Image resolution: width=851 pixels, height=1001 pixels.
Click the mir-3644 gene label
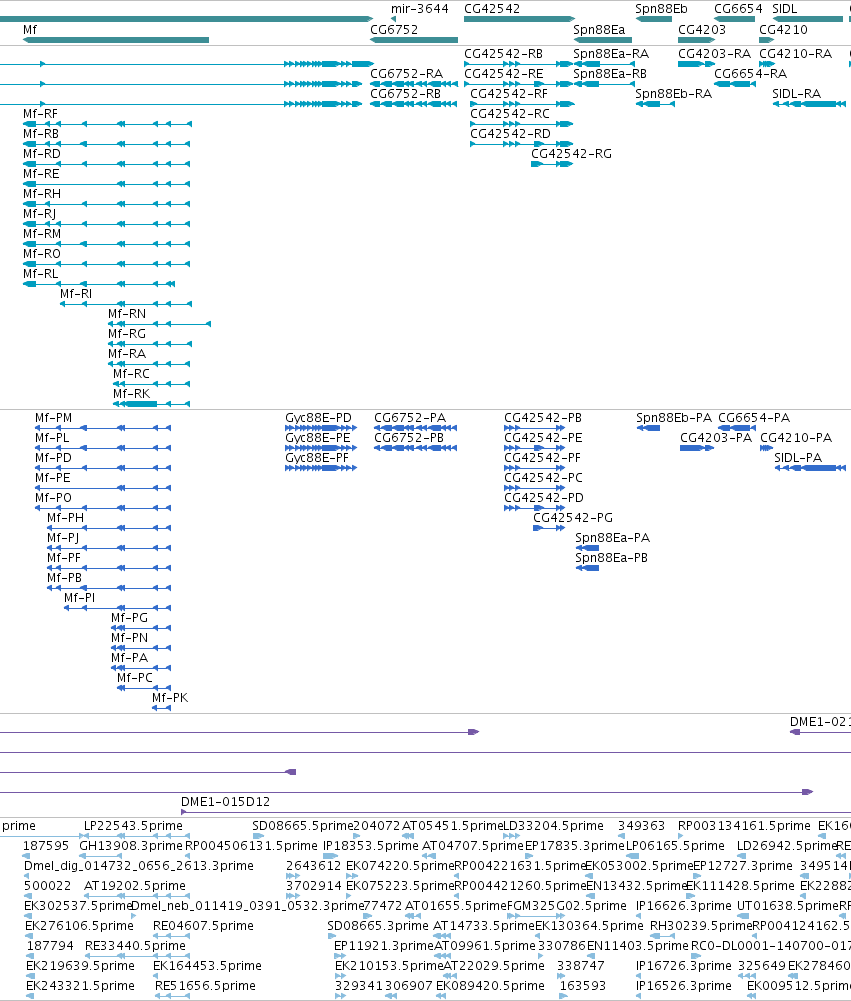point(419,9)
